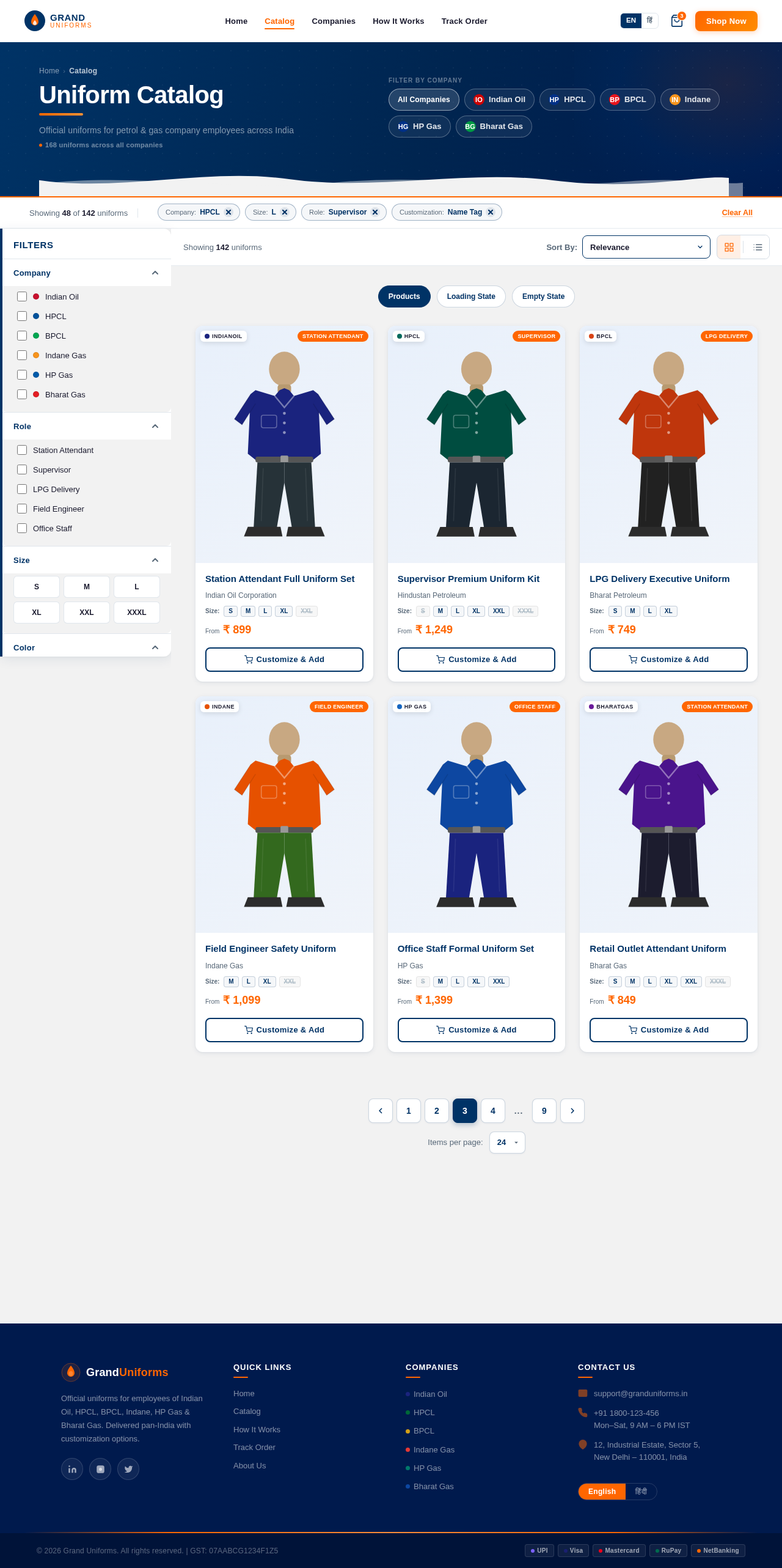This screenshot has height=1568, width=782.
Task: Click the location pin icon in footer
Action: [x=583, y=1445]
